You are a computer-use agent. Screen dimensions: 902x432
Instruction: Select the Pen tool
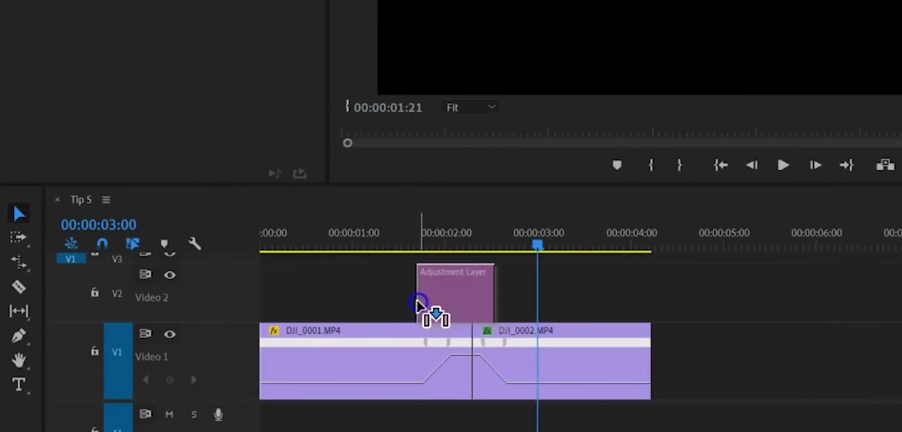coord(18,335)
